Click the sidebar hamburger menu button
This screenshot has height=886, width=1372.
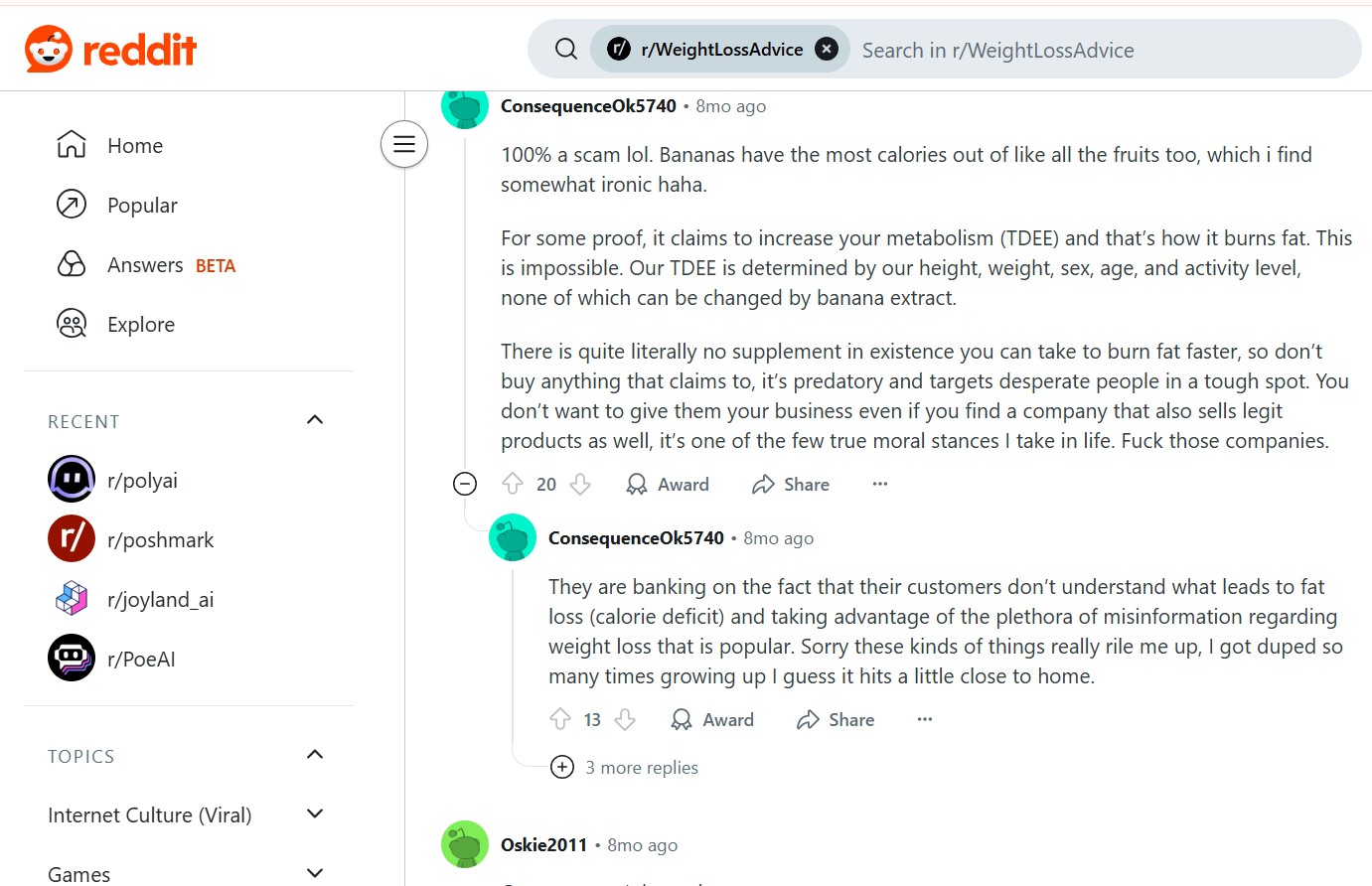click(404, 144)
